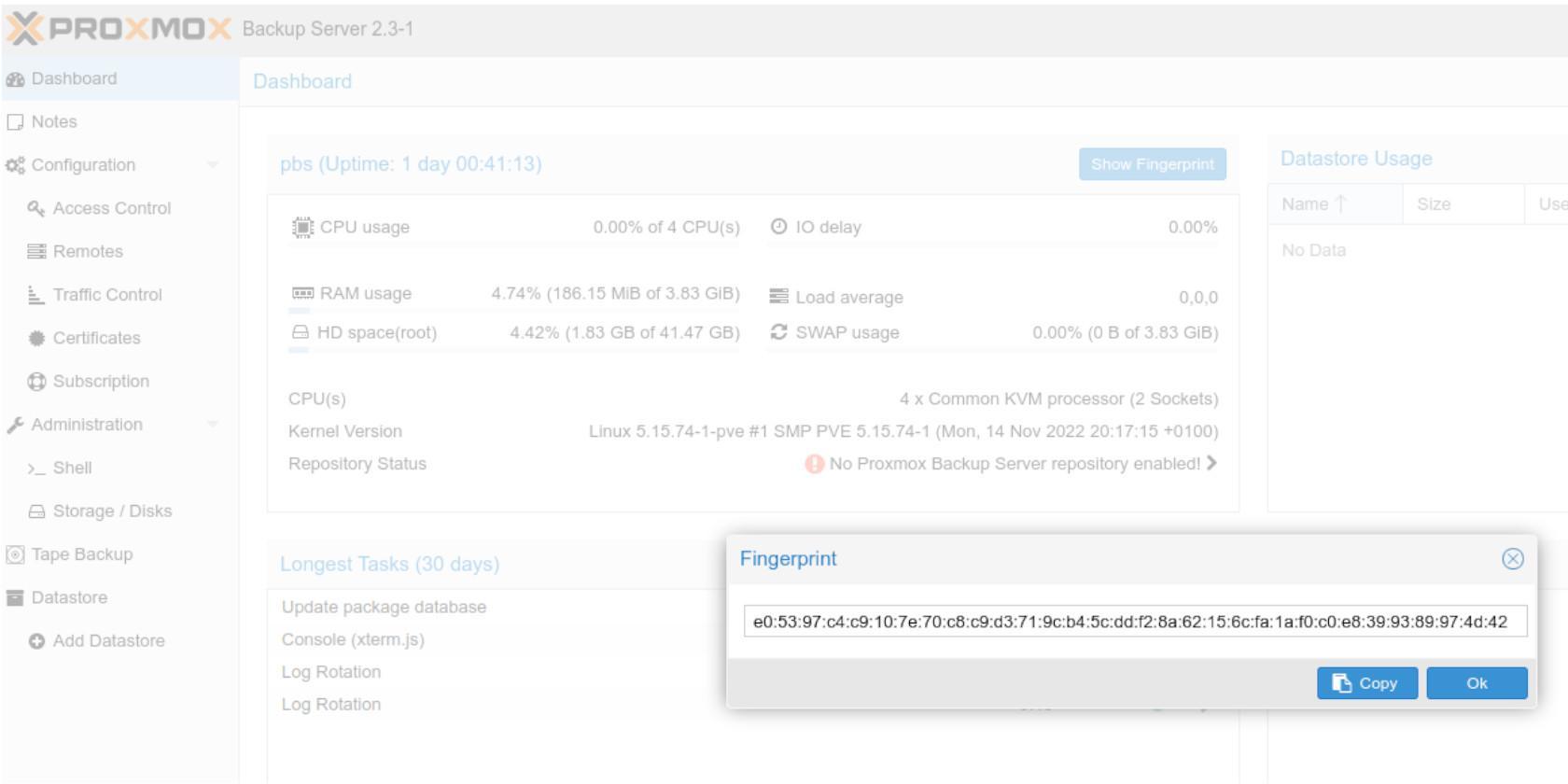Click the Proxmox logo

point(117,28)
